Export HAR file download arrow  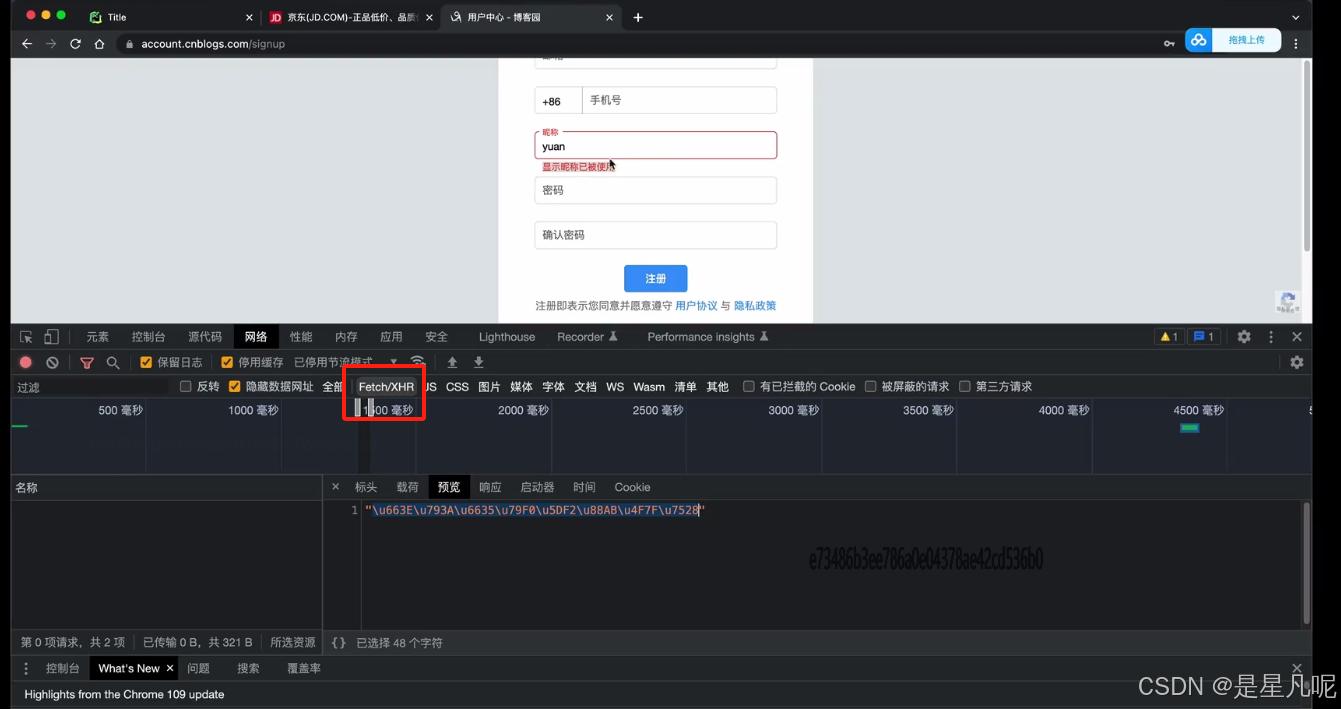(479, 362)
